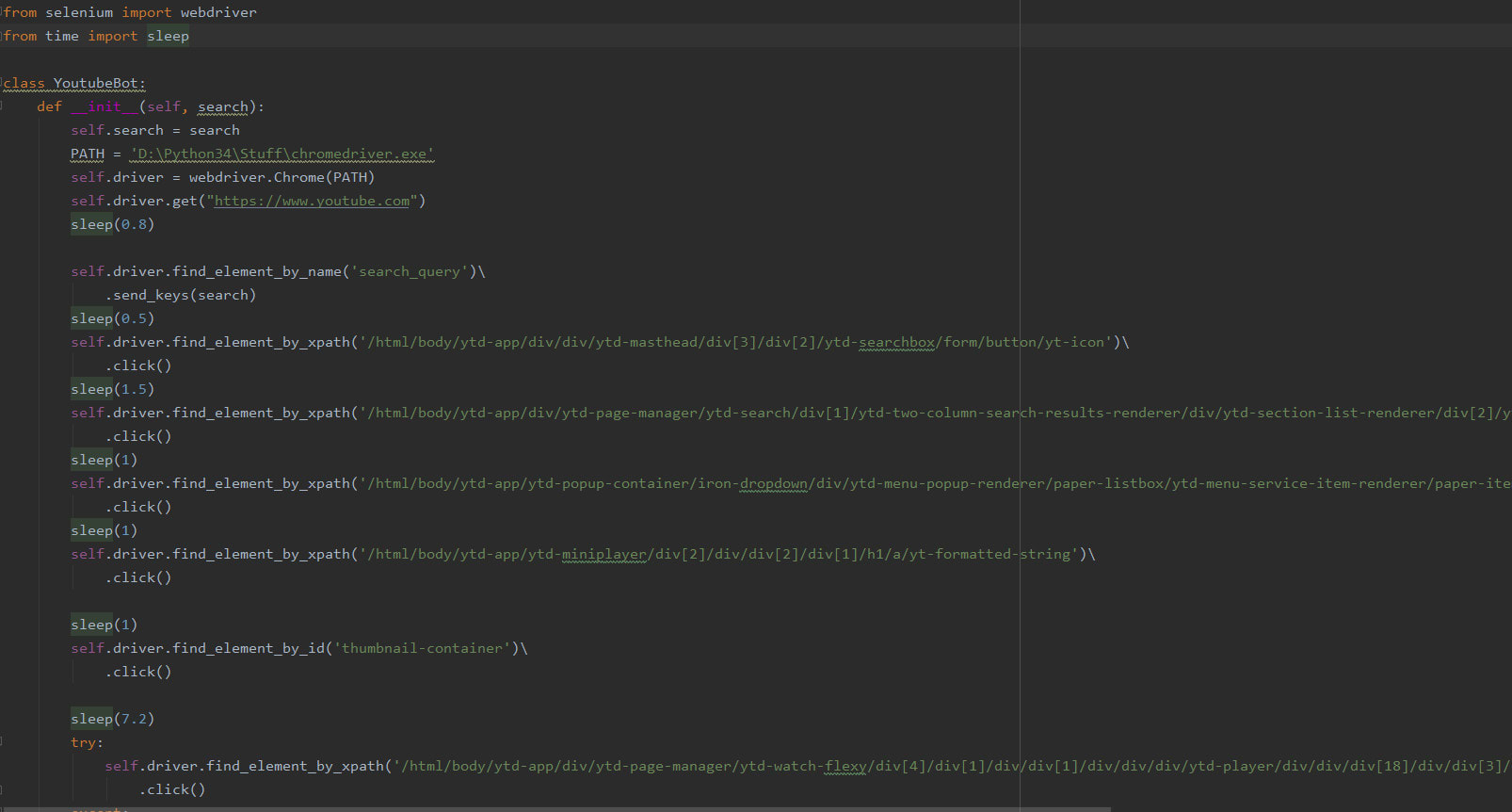The height and width of the screenshot is (812, 1512).
Task: Click 'webdriver' in the selenium import line
Action: tap(218, 12)
